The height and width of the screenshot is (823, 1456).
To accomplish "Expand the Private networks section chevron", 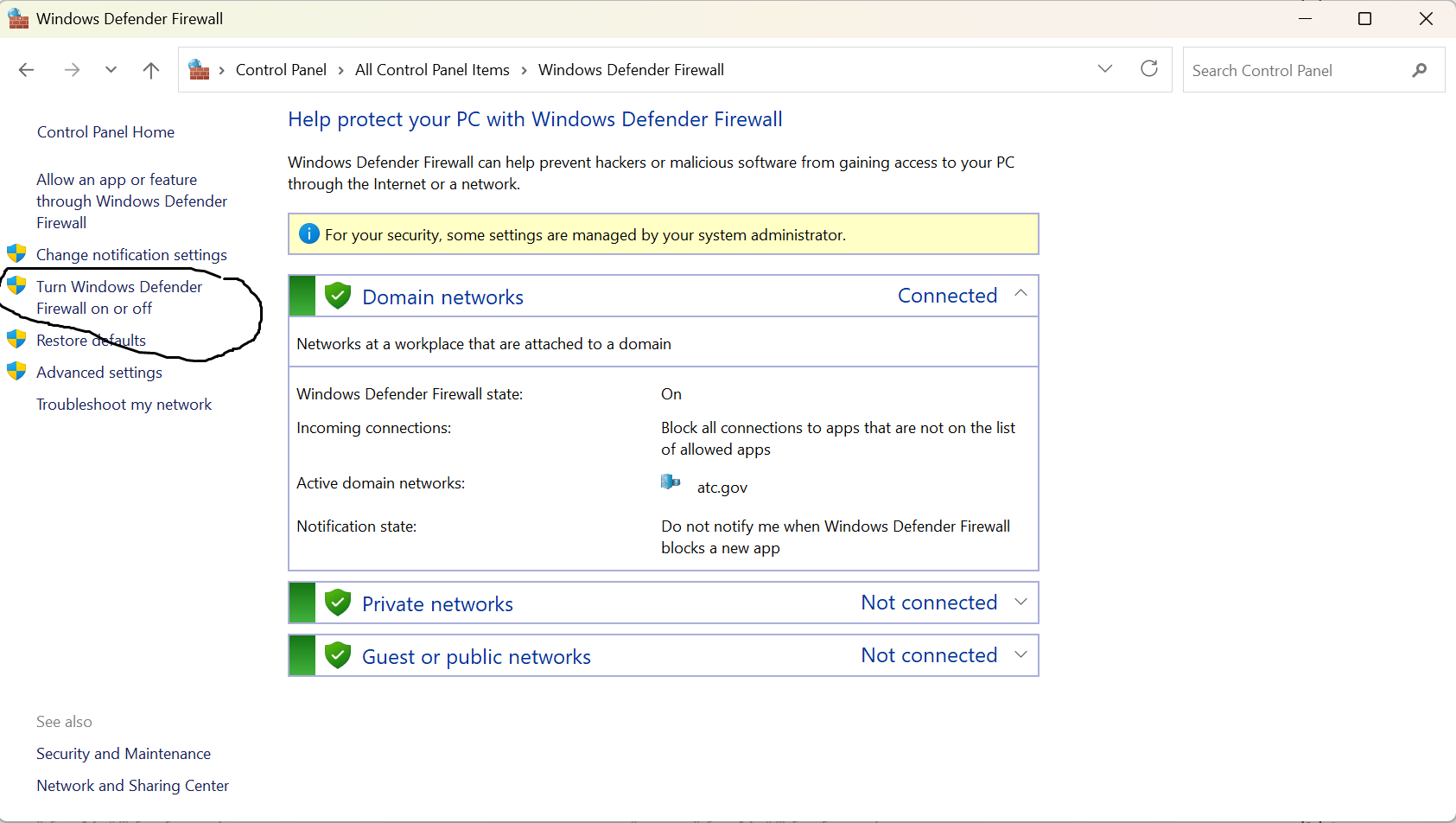I will [1020, 602].
